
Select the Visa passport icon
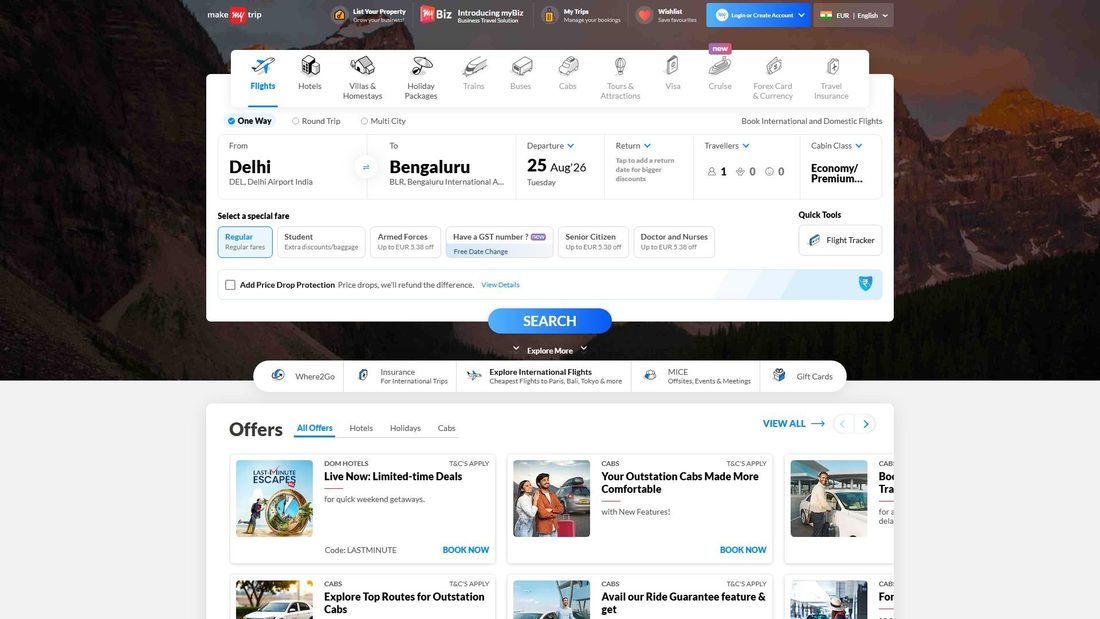click(x=673, y=66)
